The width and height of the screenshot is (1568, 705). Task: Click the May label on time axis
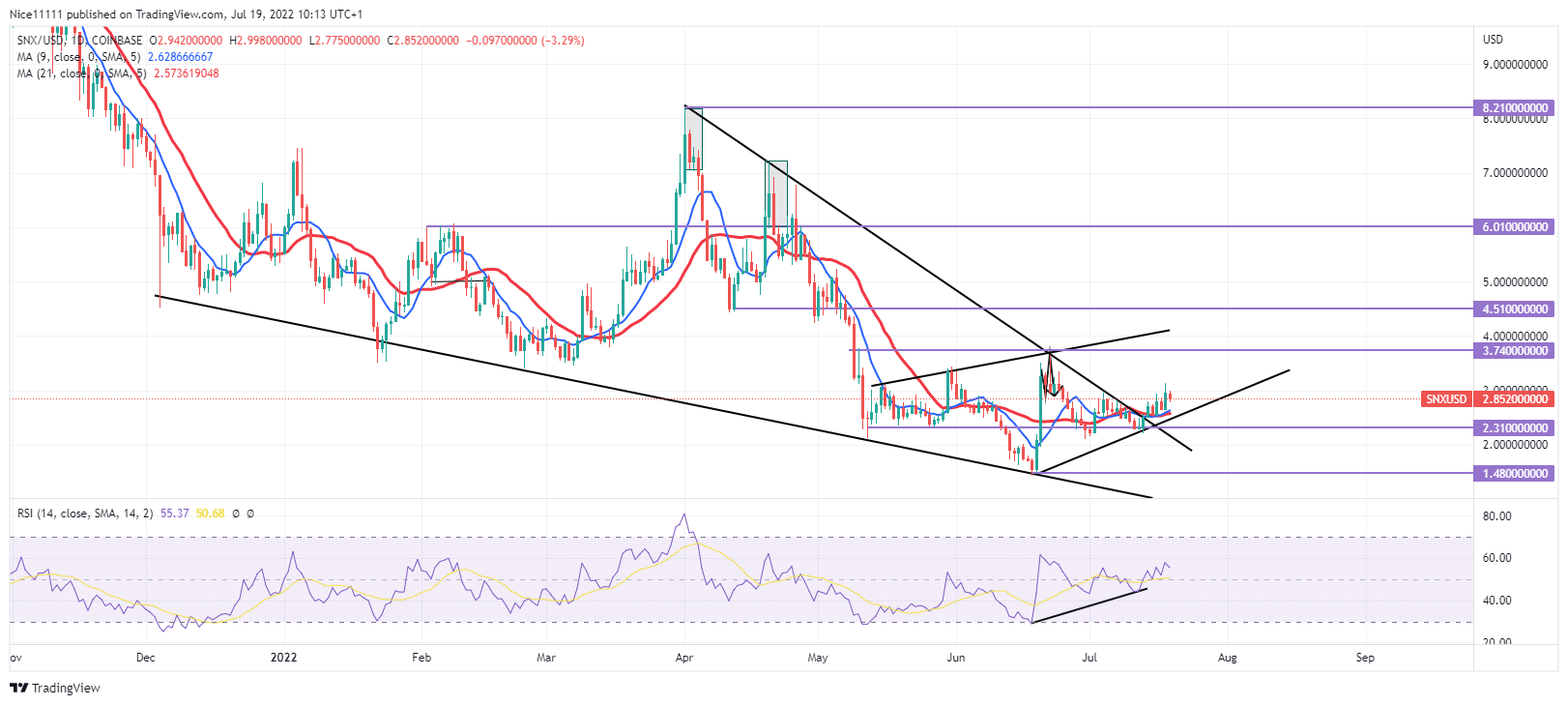pyautogui.click(x=818, y=658)
